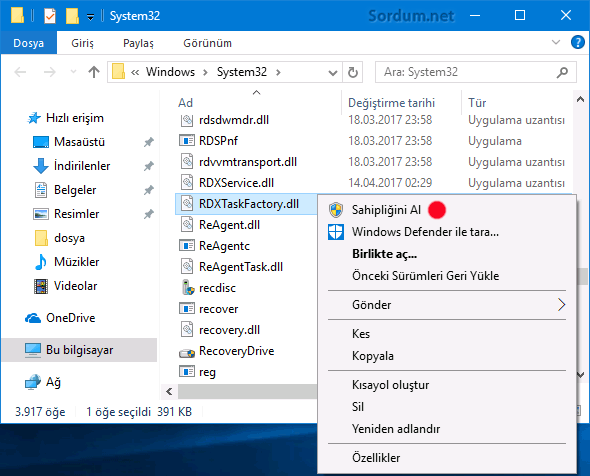This screenshot has width=590, height=476.
Task: Choose Önceki Sürümleri Geri Yükle
Action: [x=425, y=276]
